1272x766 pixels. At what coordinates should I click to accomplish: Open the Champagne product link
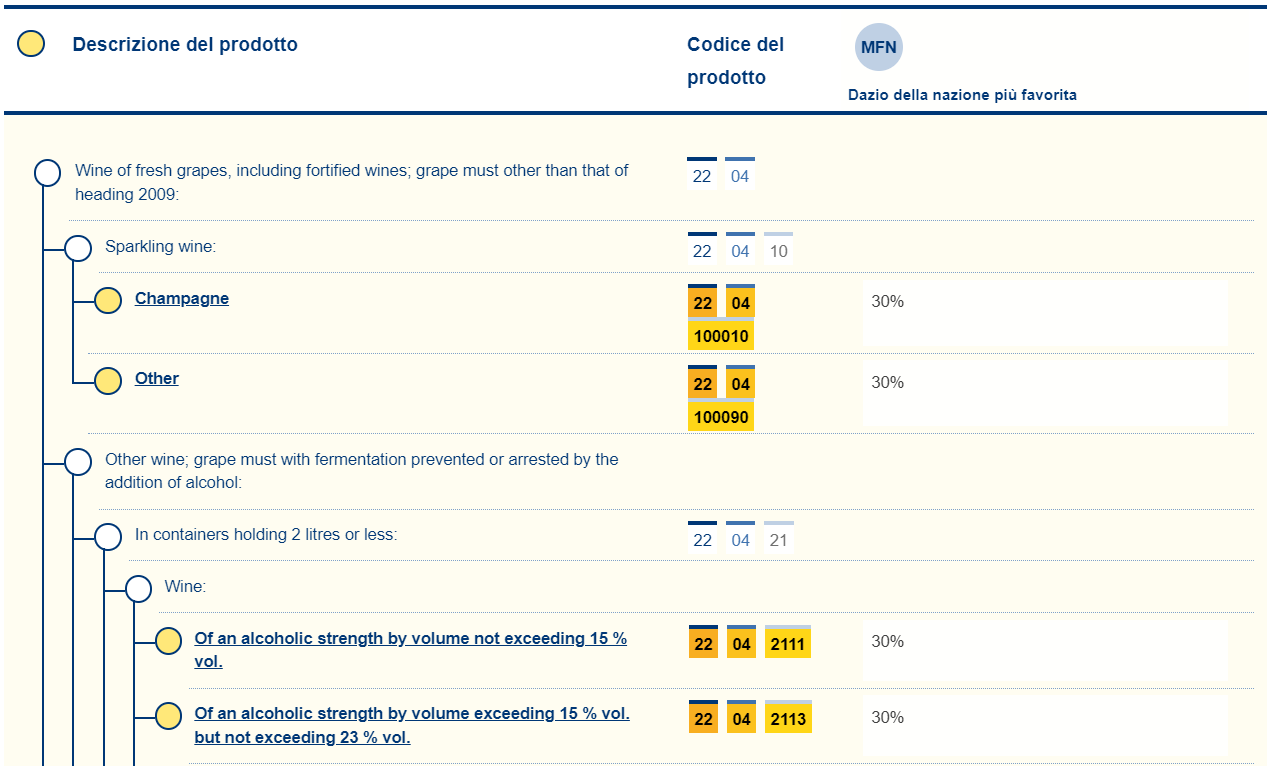point(182,299)
